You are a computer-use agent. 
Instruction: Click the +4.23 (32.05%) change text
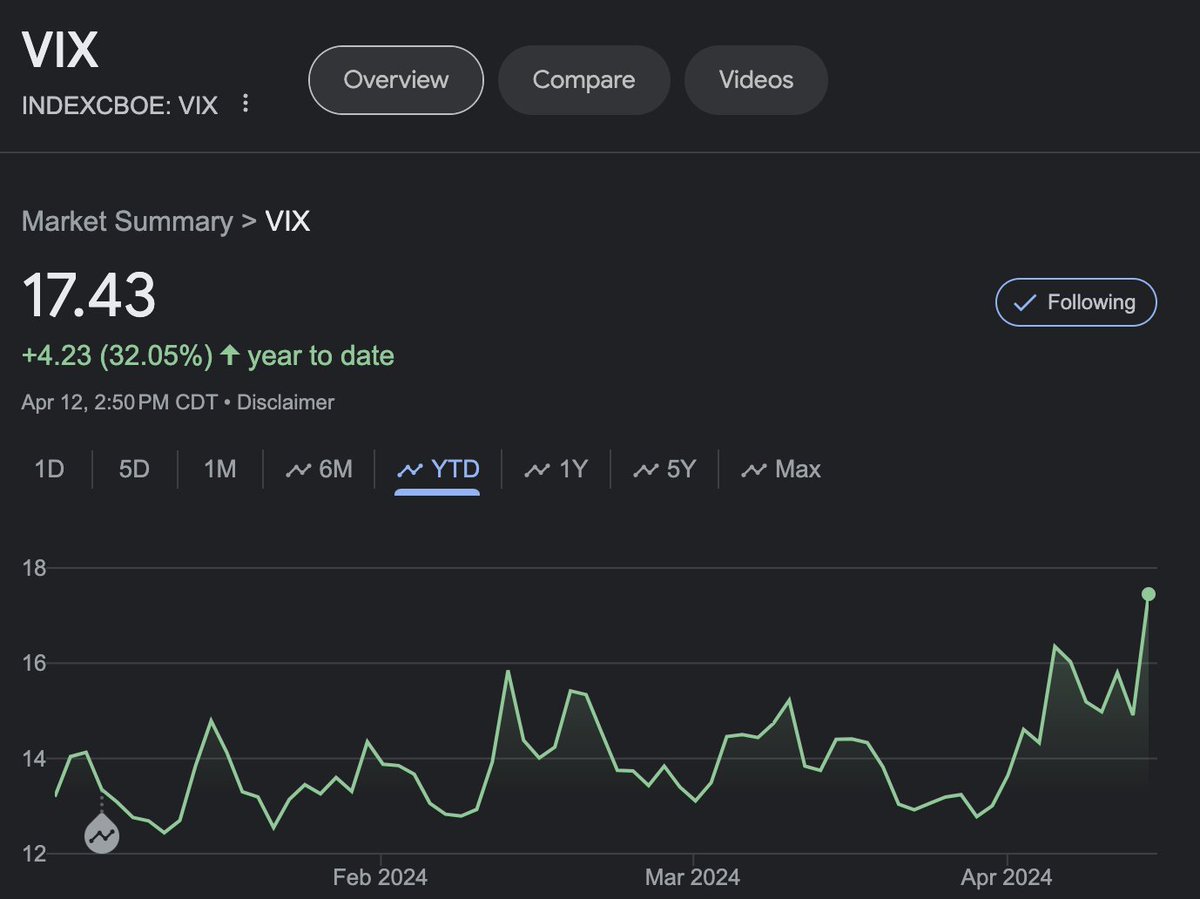pyautogui.click(x=117, y=356)
